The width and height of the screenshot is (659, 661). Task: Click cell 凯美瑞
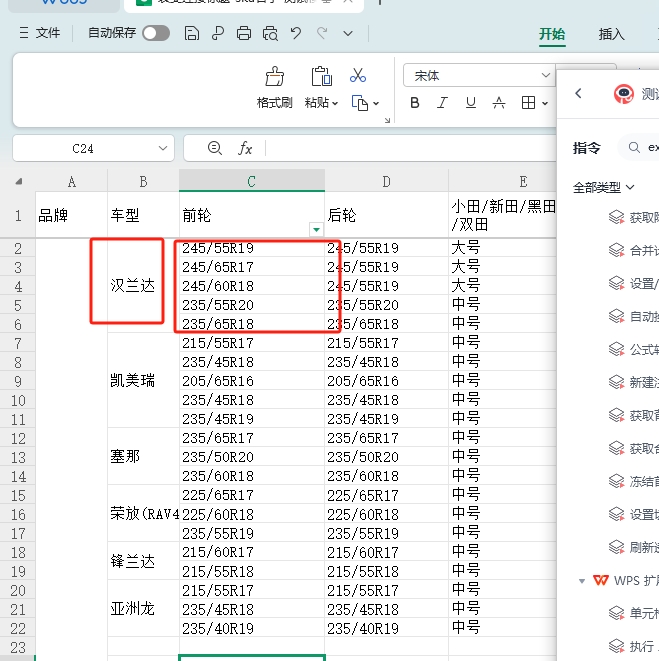click(143, 381)
